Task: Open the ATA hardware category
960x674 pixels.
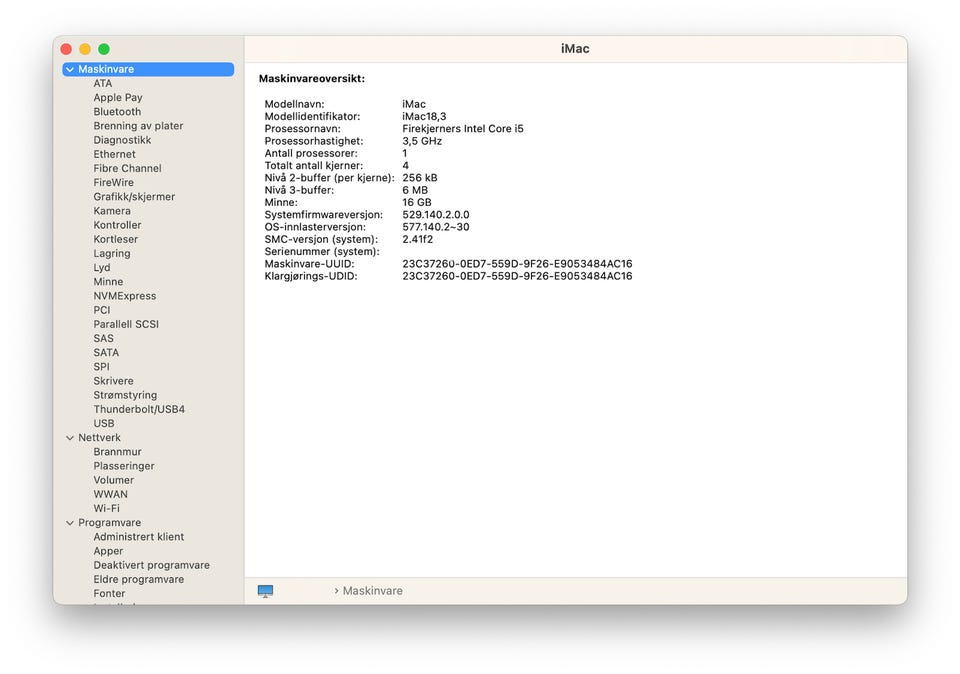Action: coord(103,83)
